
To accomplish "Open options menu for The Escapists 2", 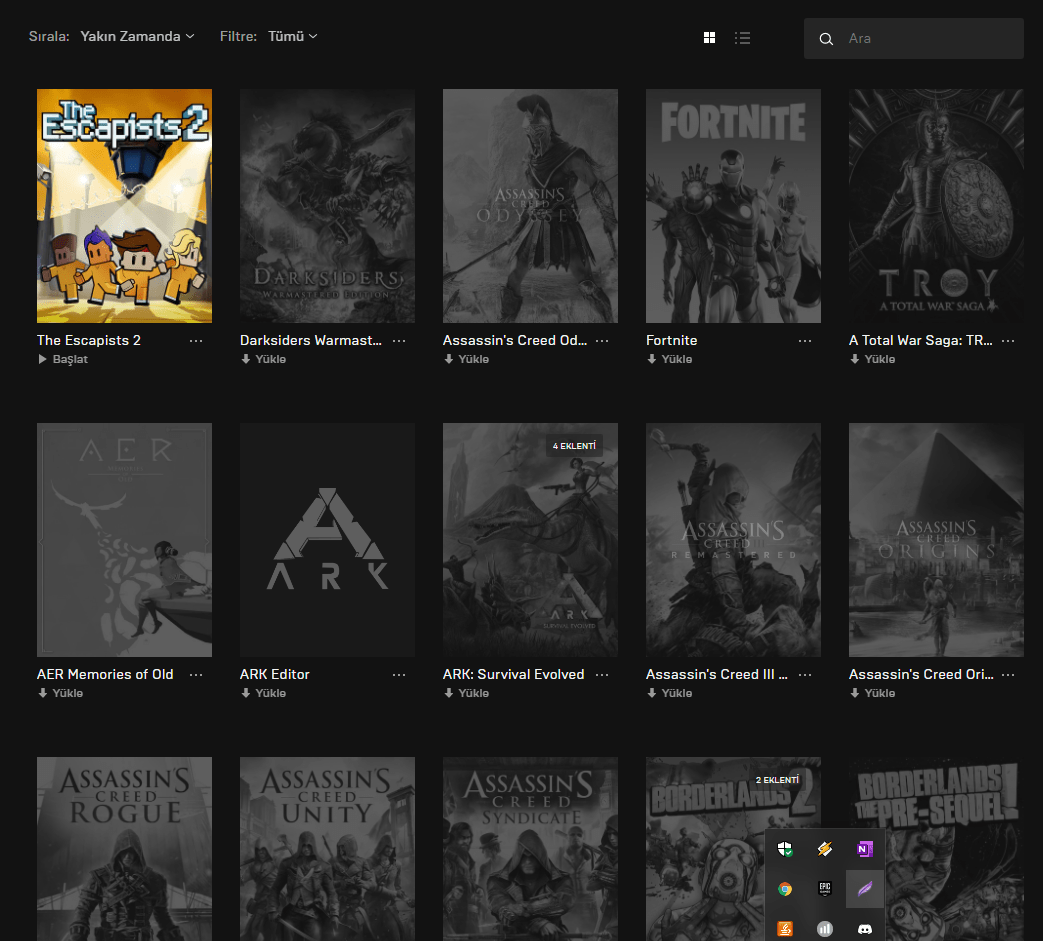I will tap(196, 340).
